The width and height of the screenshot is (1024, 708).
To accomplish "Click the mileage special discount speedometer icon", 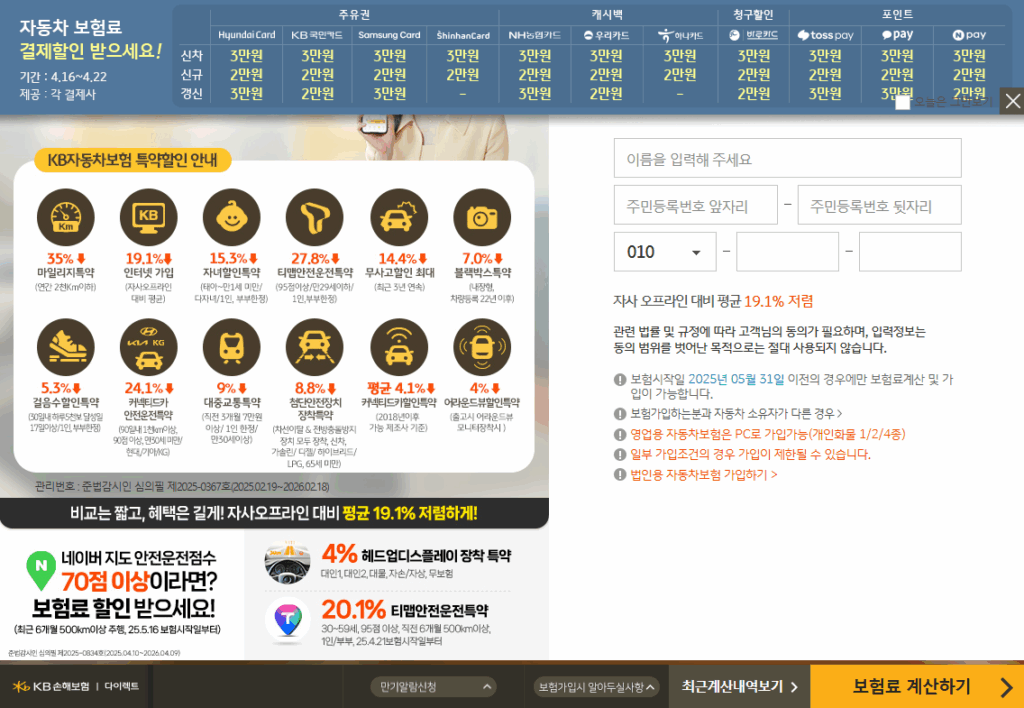I will [65, 217].
